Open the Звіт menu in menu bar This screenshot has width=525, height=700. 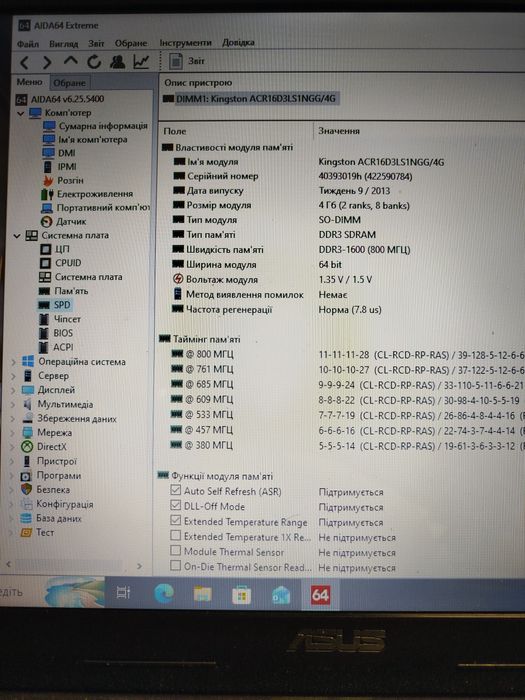pyautogui.click(x=96, y=43)
